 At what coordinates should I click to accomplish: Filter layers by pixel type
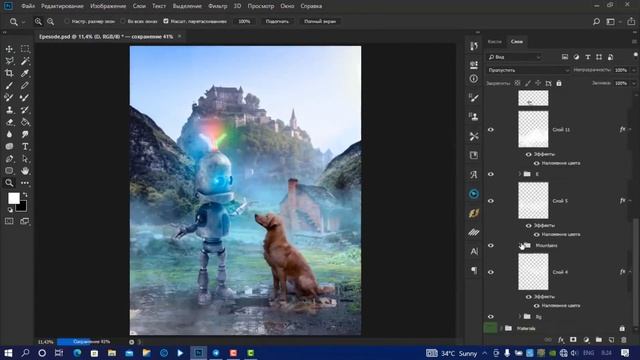pyautogui.click(x=564, y=57)
